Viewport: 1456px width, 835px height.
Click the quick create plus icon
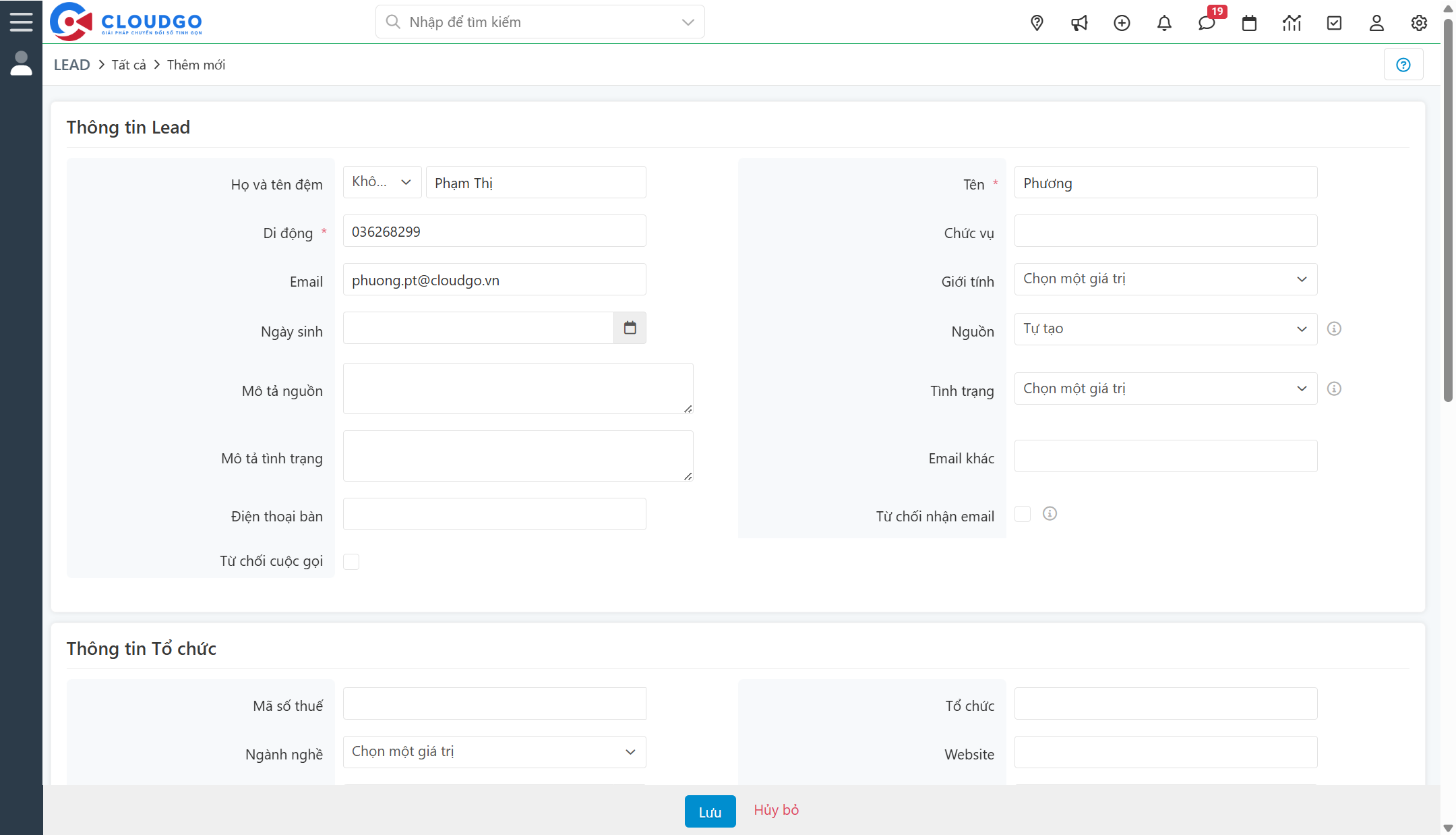pyautogui.click(x=1122, y=23)
